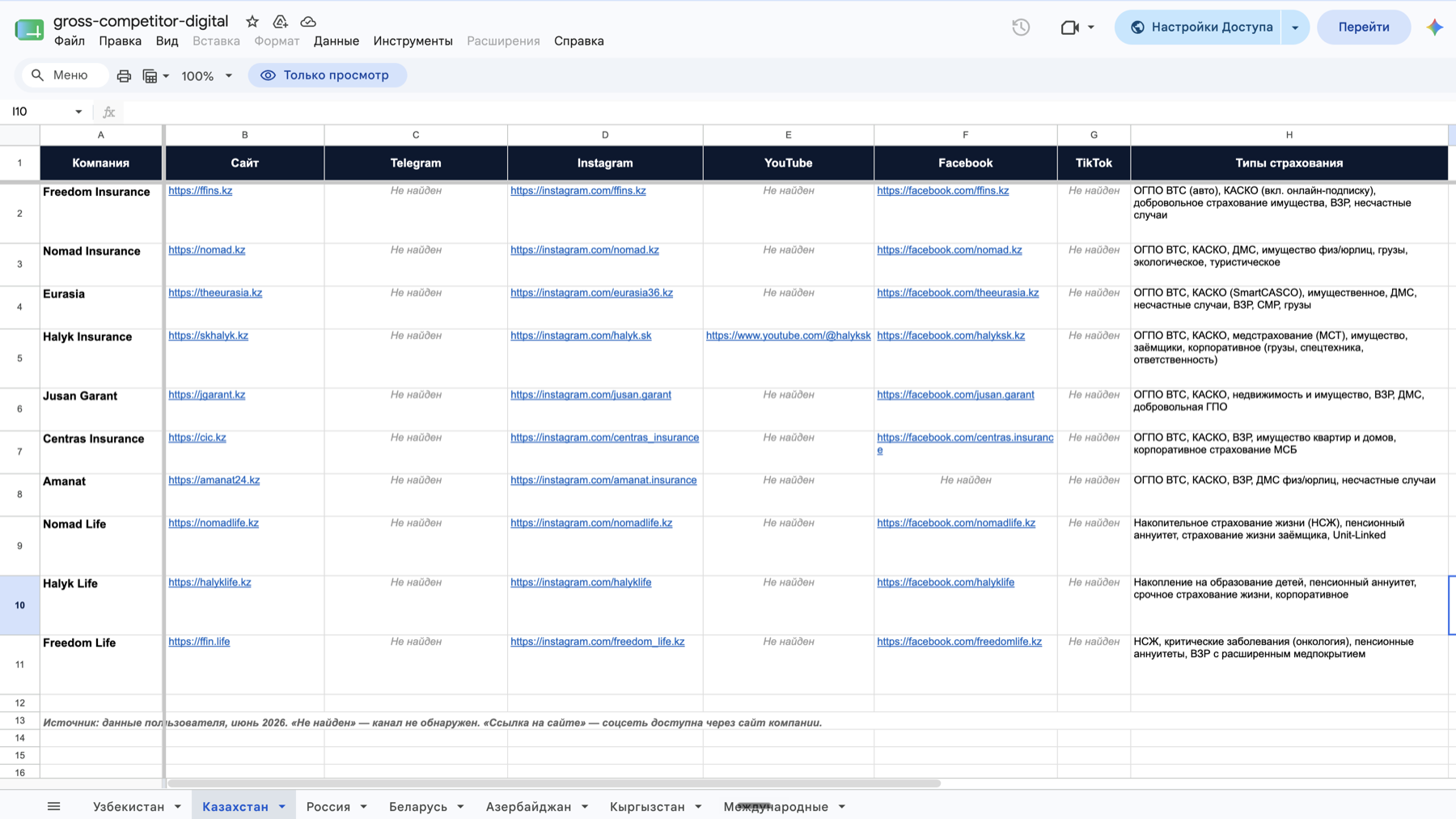1456x819 pixels.
Task: Open the https://nomad.kz site link
Action: 207,250
